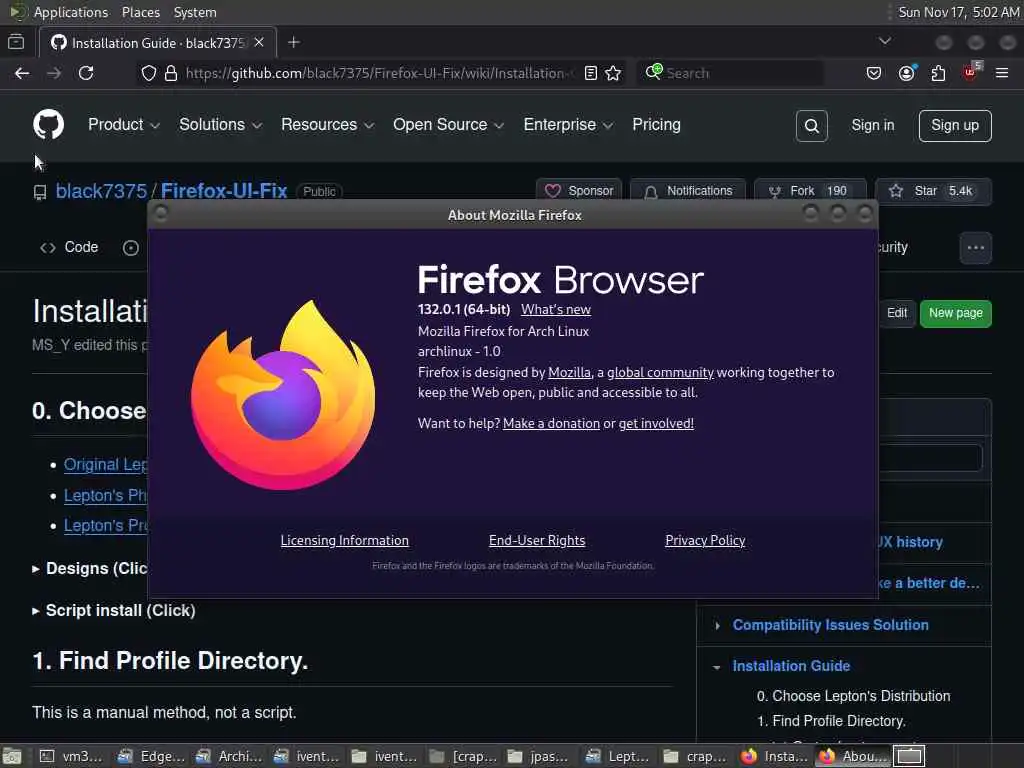Click the black7375 owner link

(x=101, y=191)
